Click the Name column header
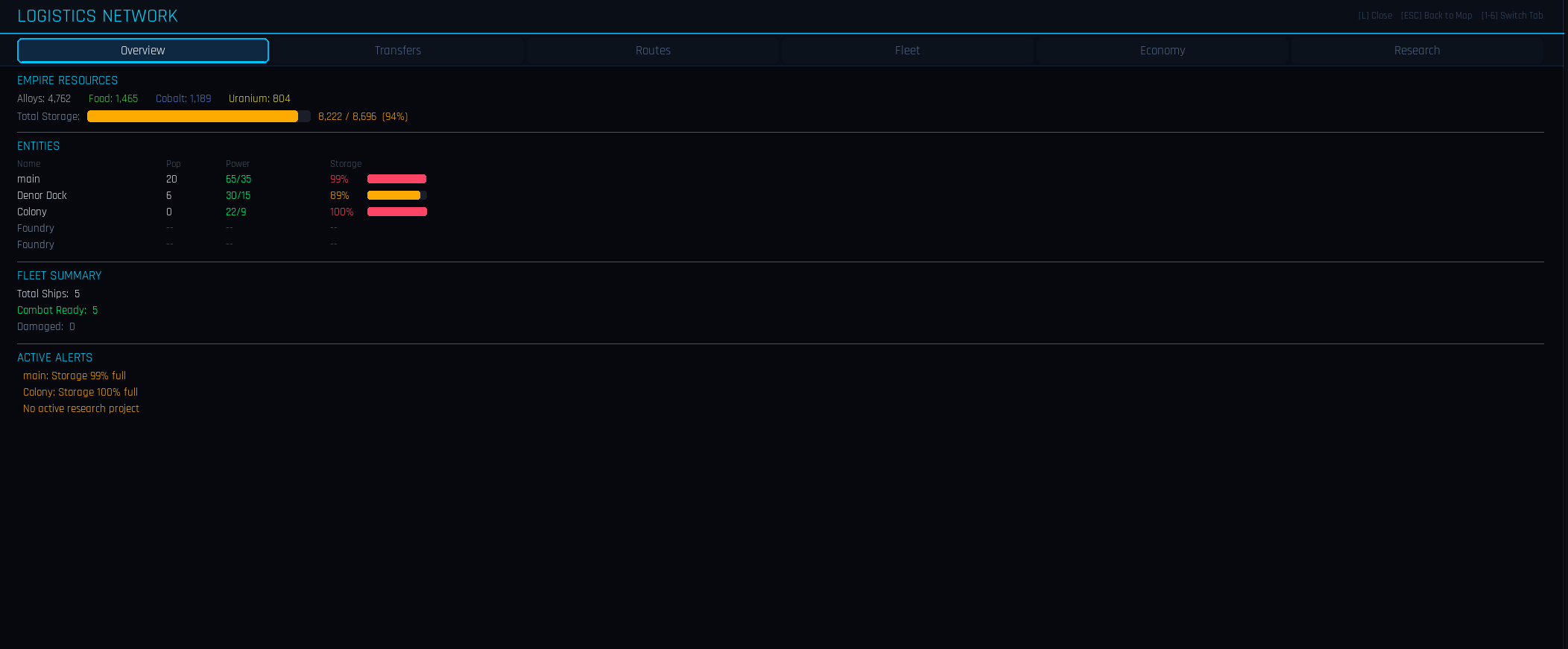1568x649 pixels. 29,164
